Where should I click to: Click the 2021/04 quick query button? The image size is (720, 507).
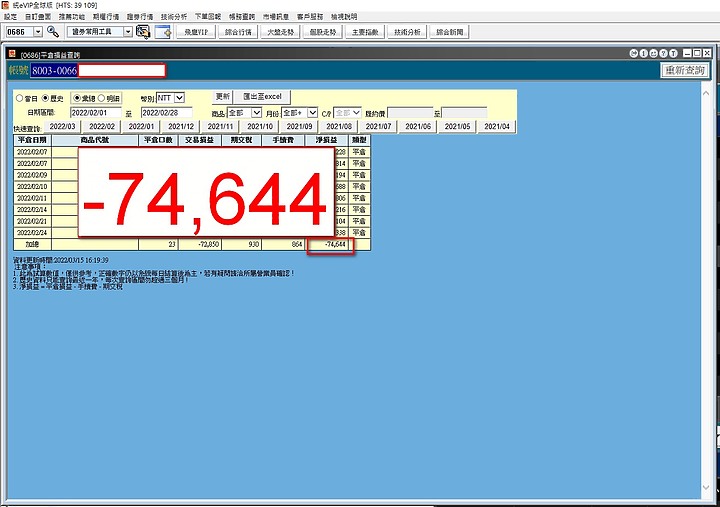coord(497,126)
